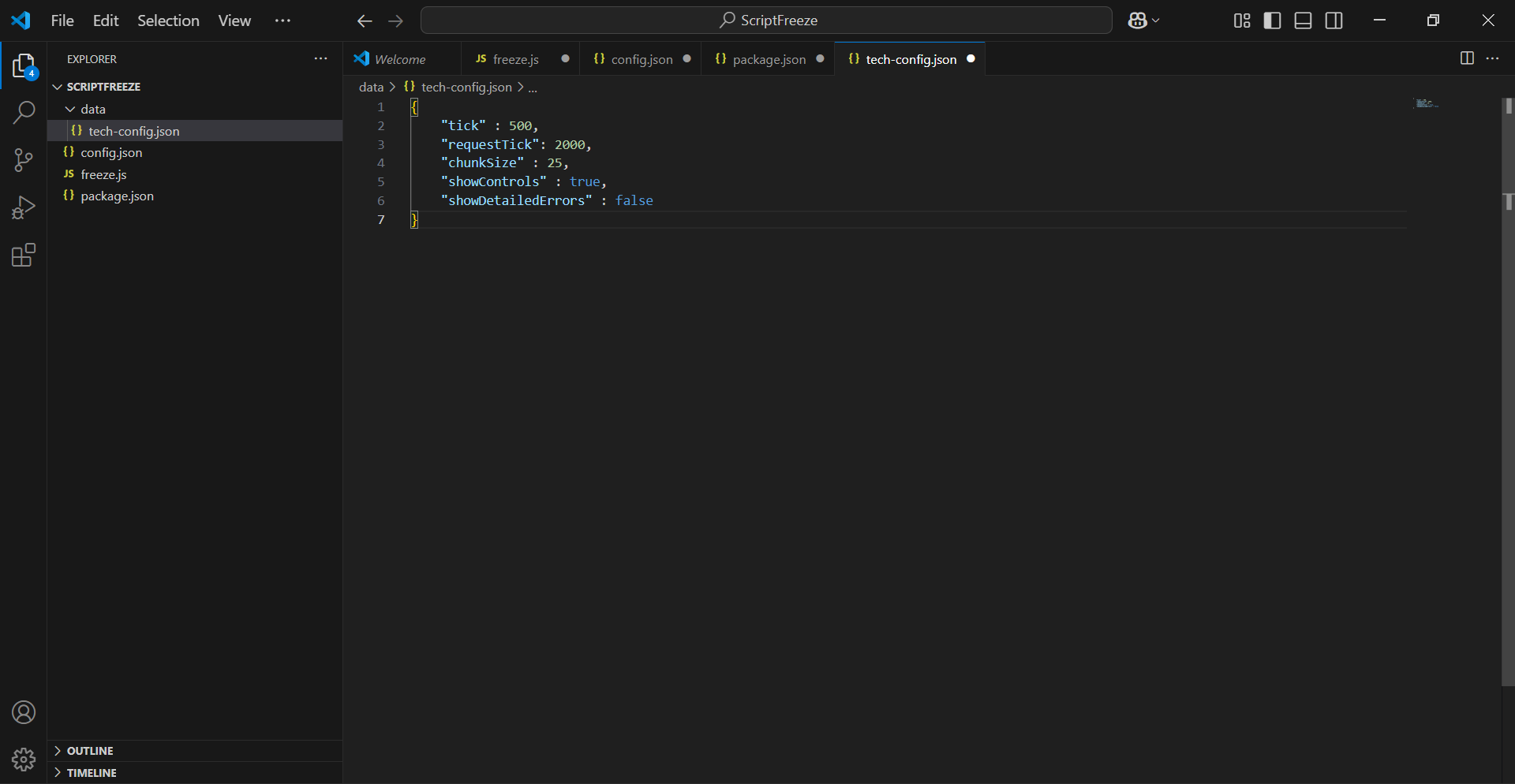This screenshot has height=784, width=1515.
Task: Open the overflow menu ellipsis in menu bar
Action: click(282, 21)
